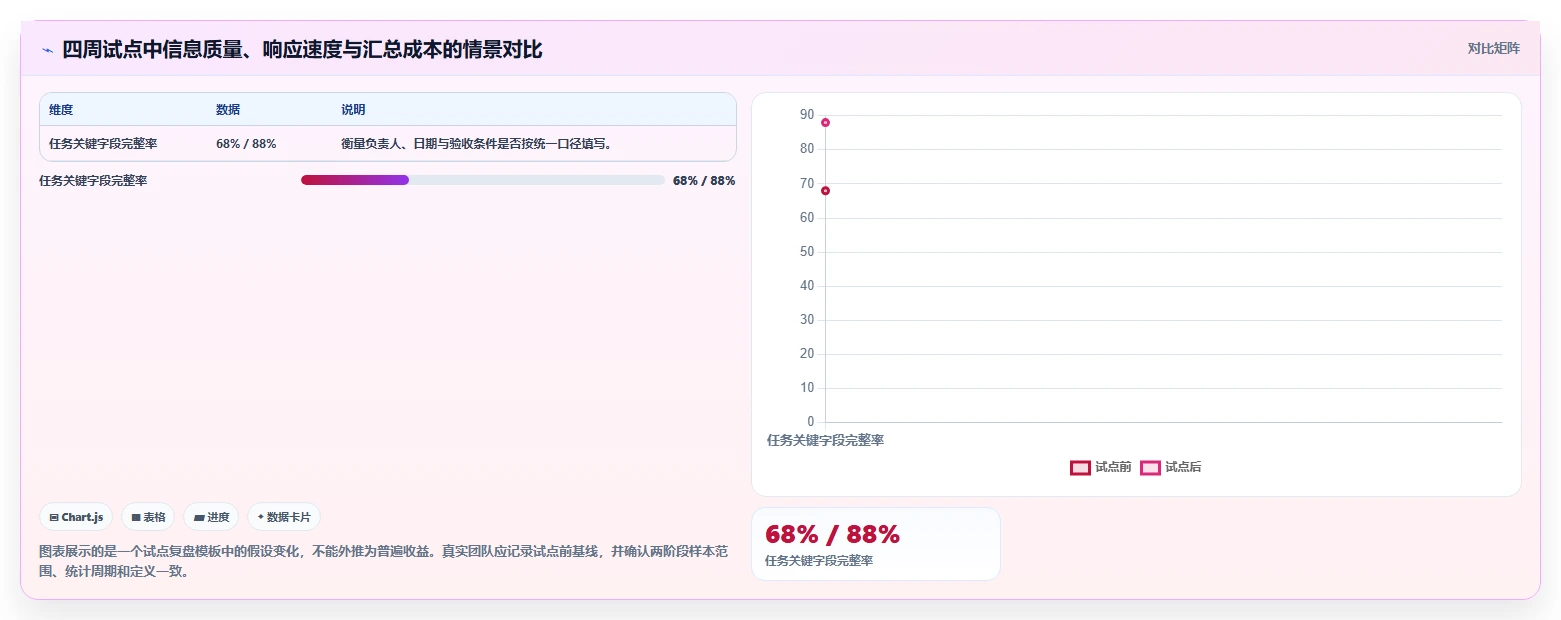Click the 说明 column header

(x=353, y=110)
